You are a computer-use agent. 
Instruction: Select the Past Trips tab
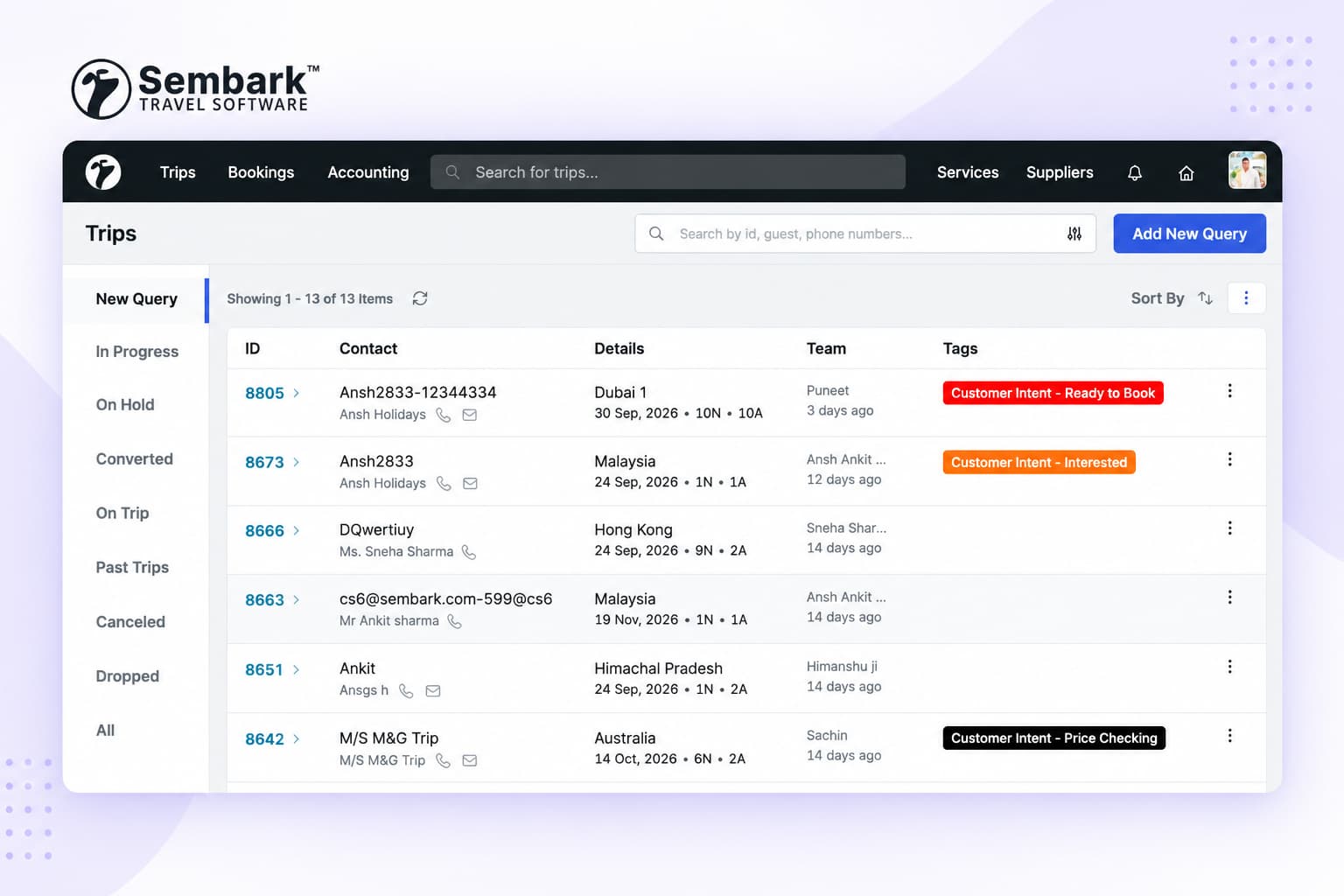[132, 568]
